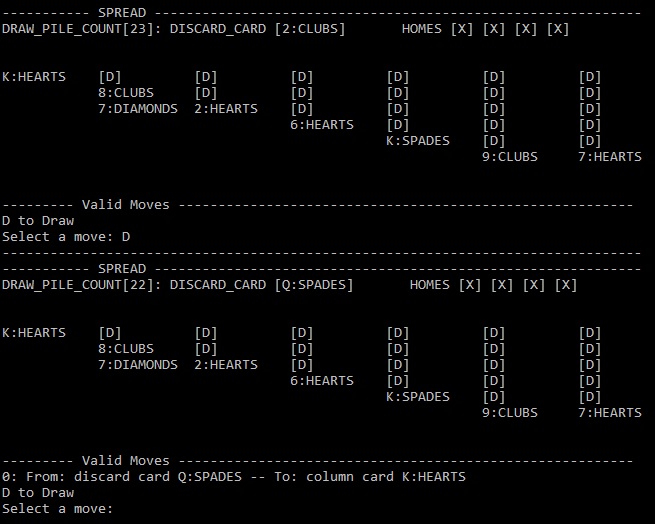Click the lower 'D to Draw' option
Viewport: 655px width, 524px height.
[x=38, y=493]
